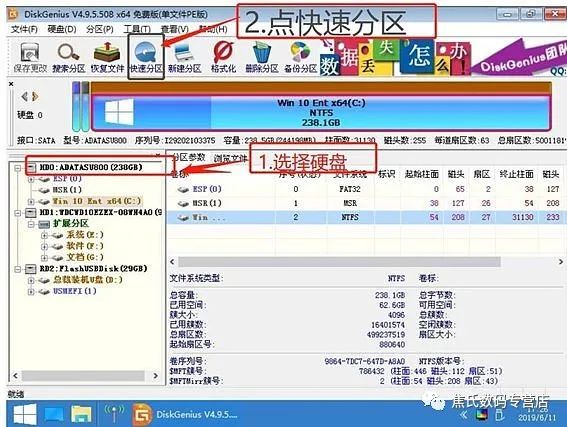The height and width of the screenshot is (427, 567).
Task: Click the Delete Partition (删除分区) icon
Action: click(x=262, y=57)
